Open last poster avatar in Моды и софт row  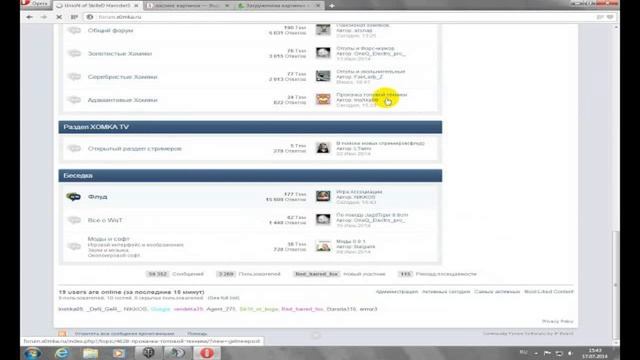pyautogui.click(x=323, y=246)
